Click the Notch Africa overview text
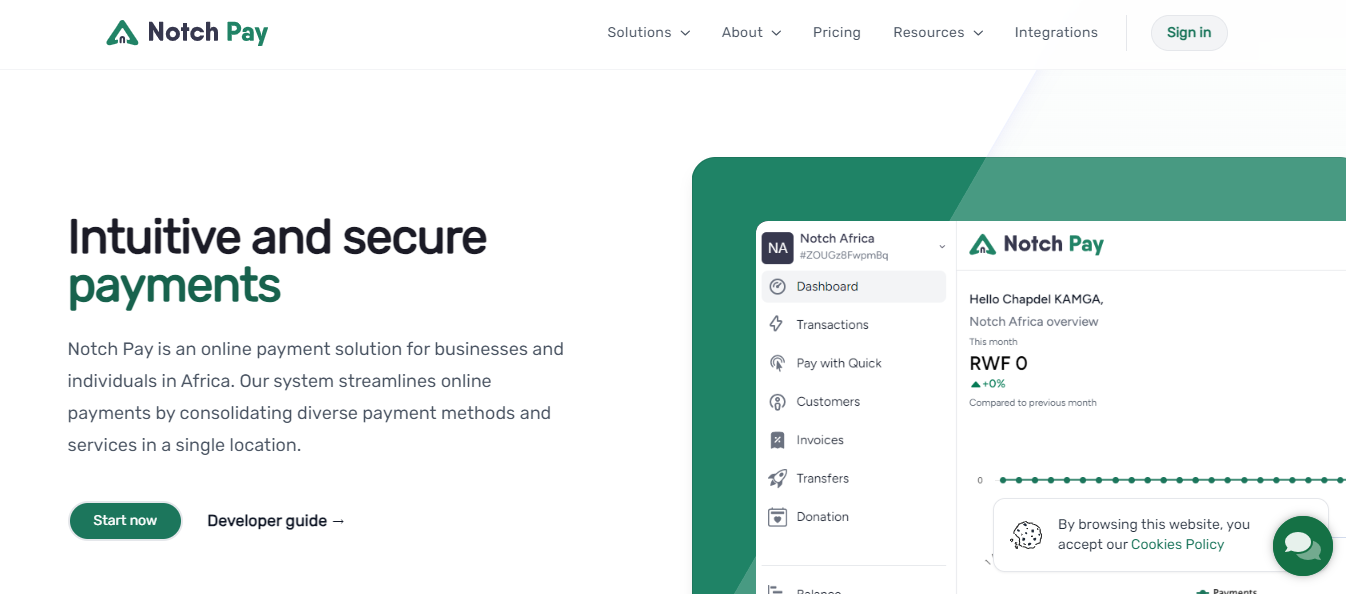Image resolution: width=1346 pixels, height=594 pixels. (1034, 322)
